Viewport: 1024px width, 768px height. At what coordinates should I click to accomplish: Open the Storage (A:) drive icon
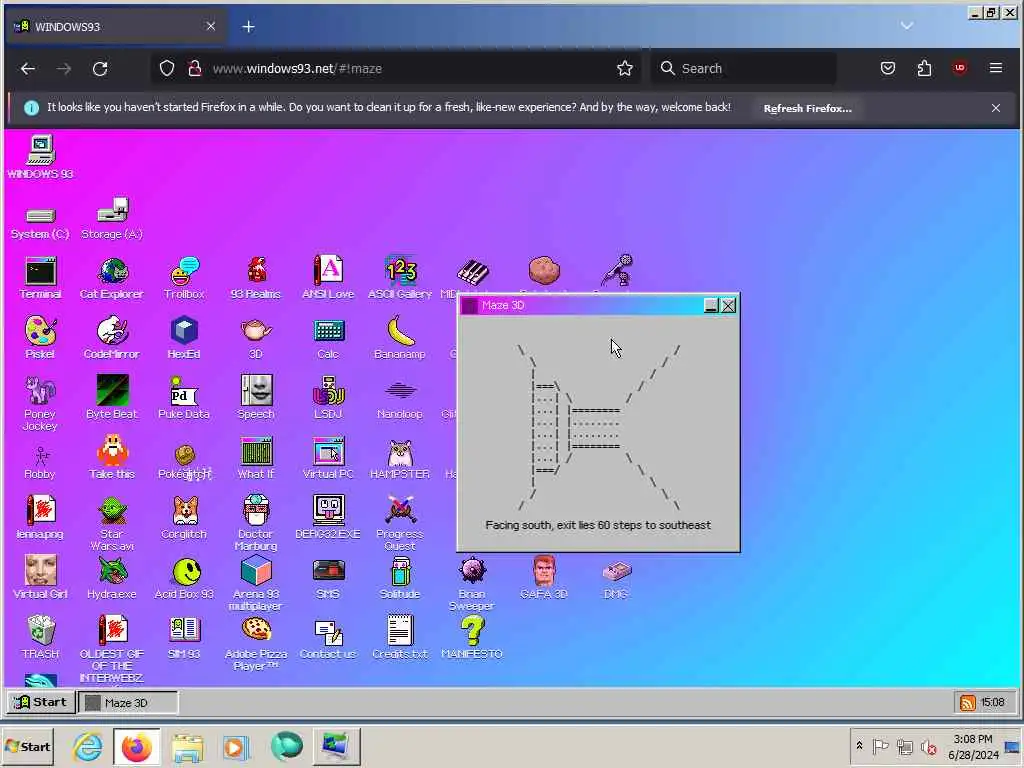[112, 218]
